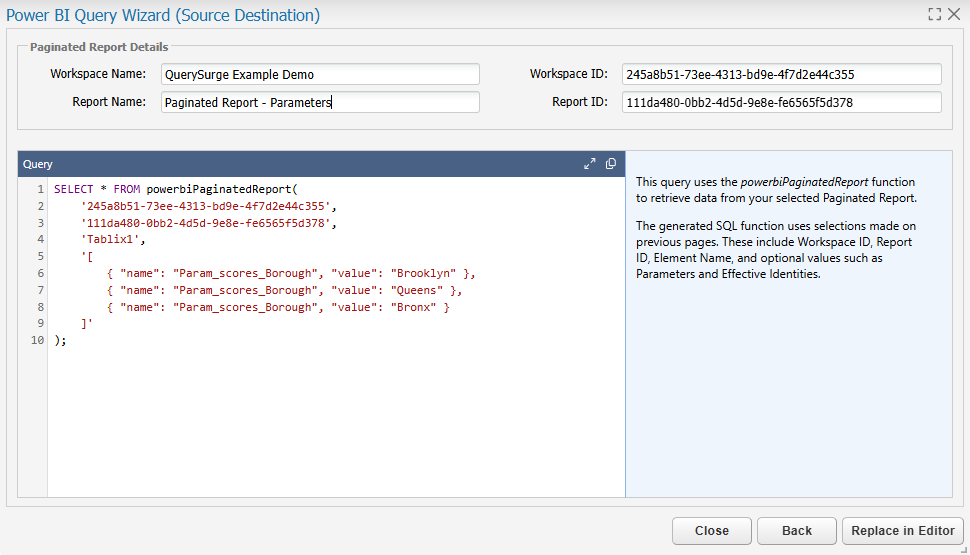Screen dimensions: 970x555
Task: Click the workspace GUID on query line 2
Action: tap(208, 206)
